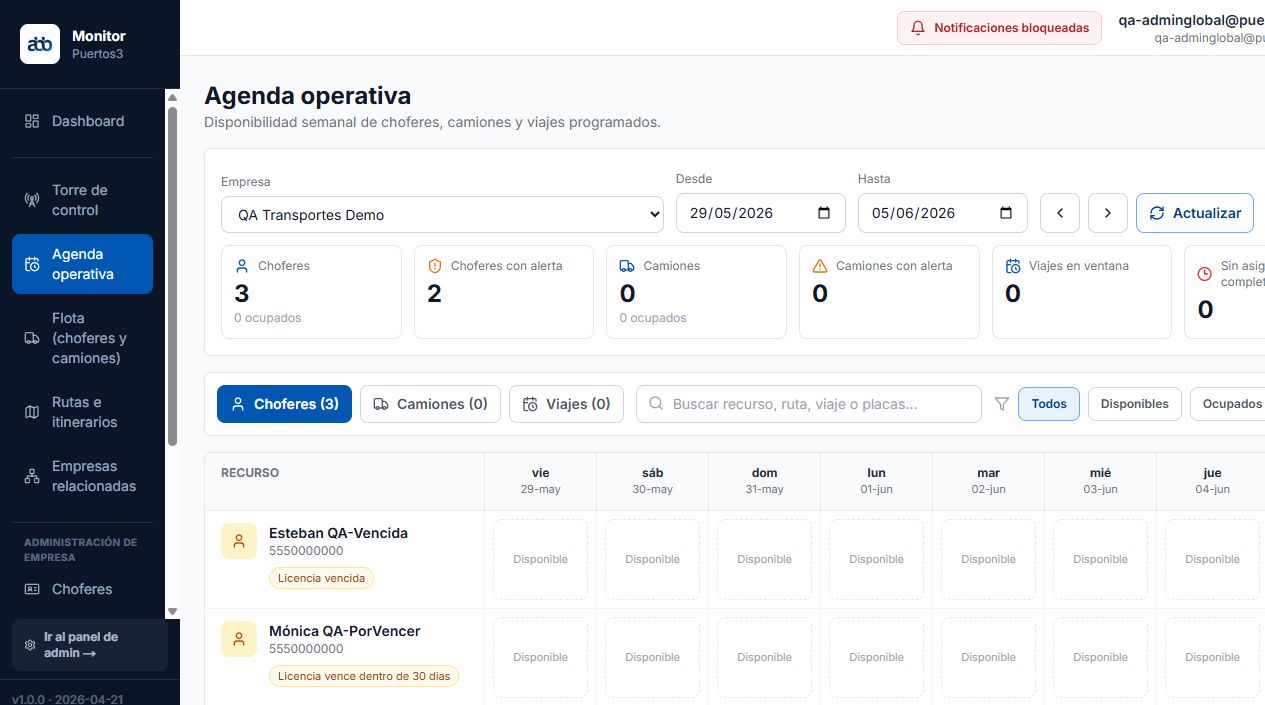Switch to the Camiones (0) tab
The height and width of the screenshot is (705, 1265).
[x=430, y=404]
